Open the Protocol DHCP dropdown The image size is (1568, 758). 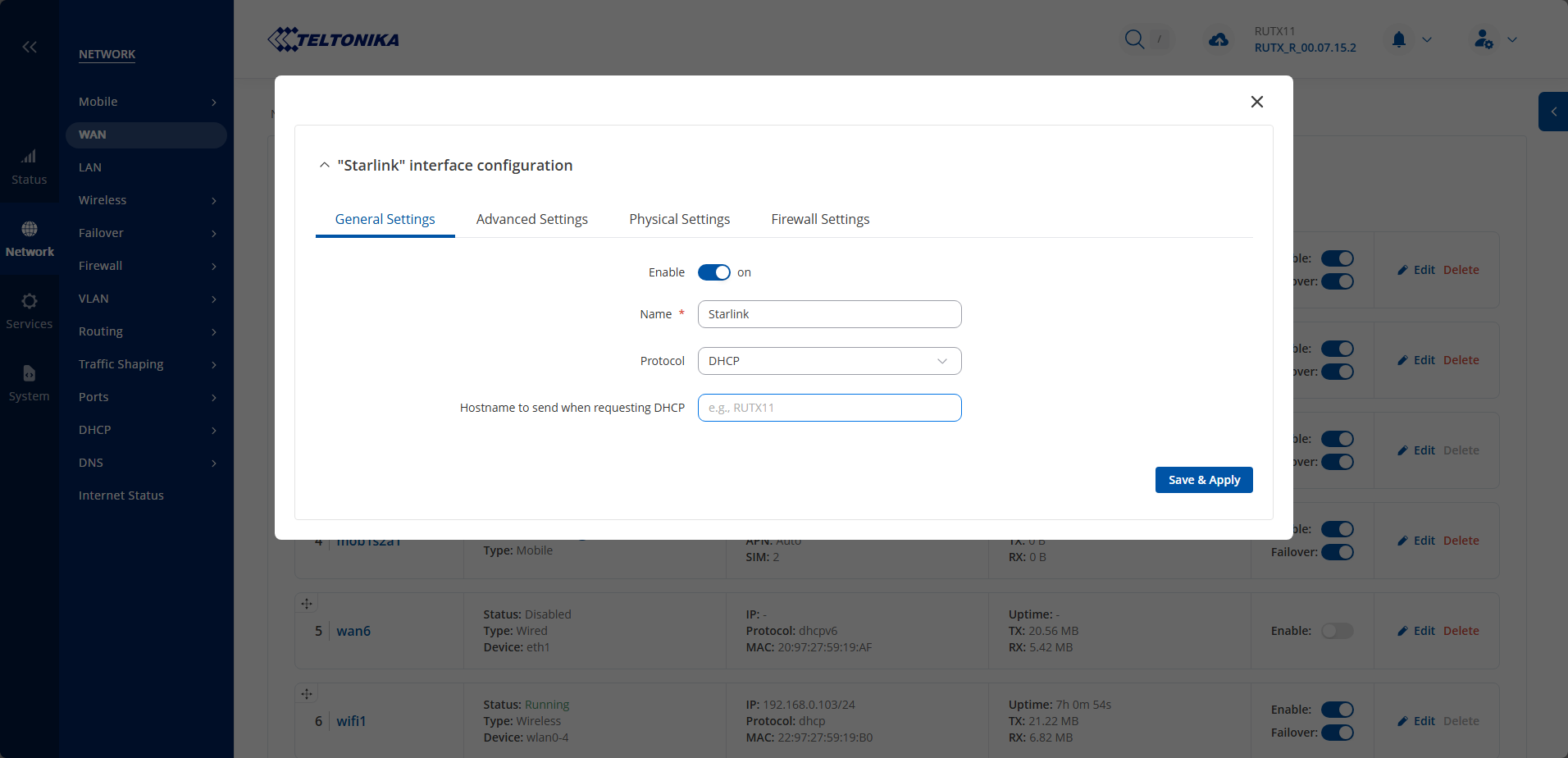829,361
